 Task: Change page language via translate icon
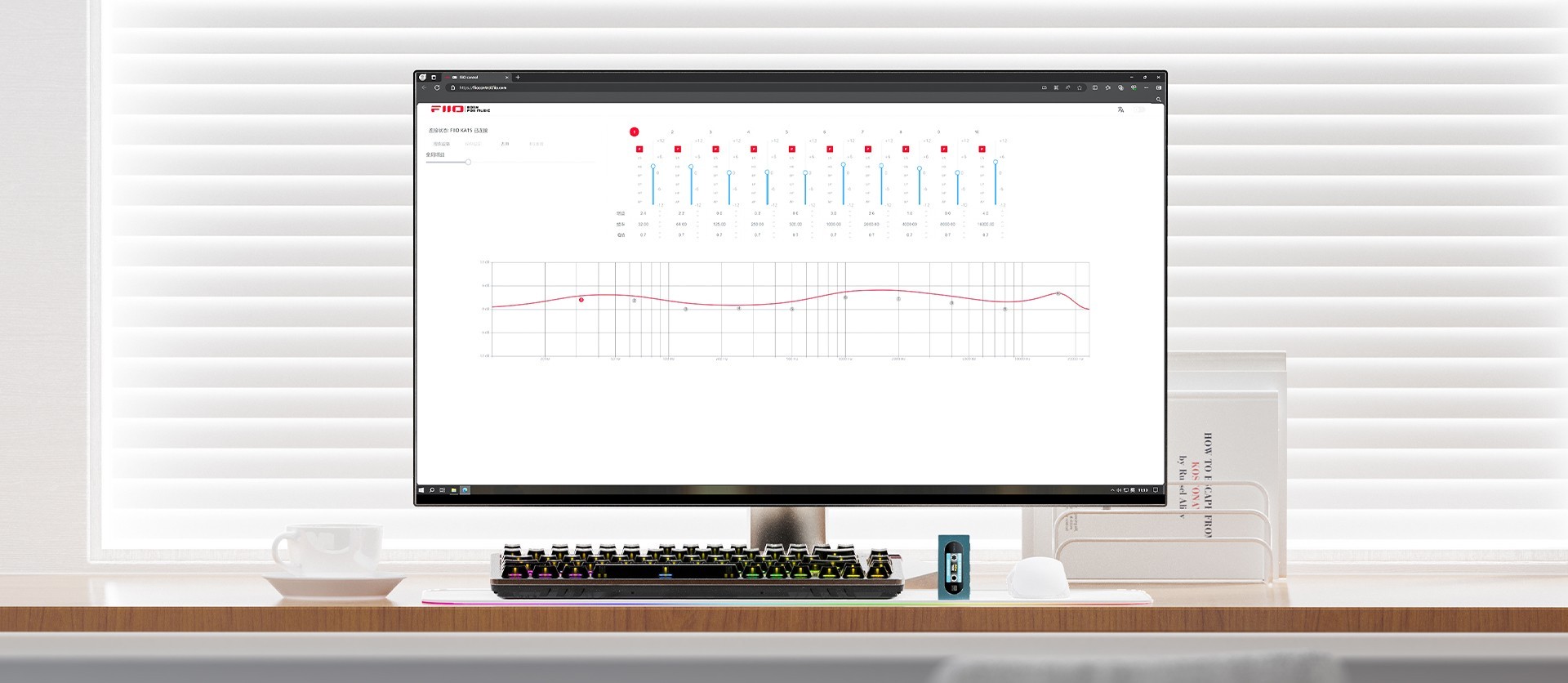[x=1121, y=109]
